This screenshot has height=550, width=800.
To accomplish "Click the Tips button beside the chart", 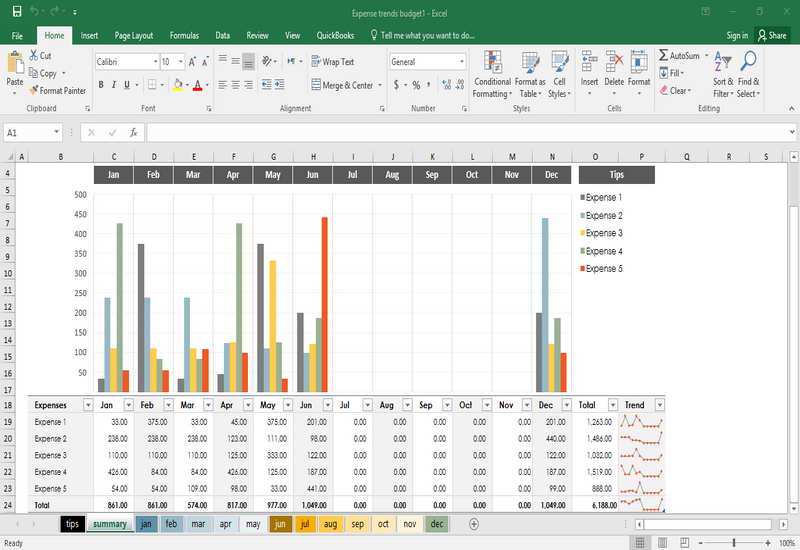I will click(x=616, y=175).
